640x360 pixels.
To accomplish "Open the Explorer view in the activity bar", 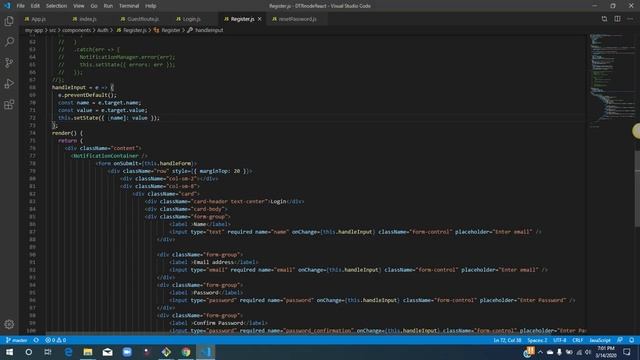I will [9, 21].
